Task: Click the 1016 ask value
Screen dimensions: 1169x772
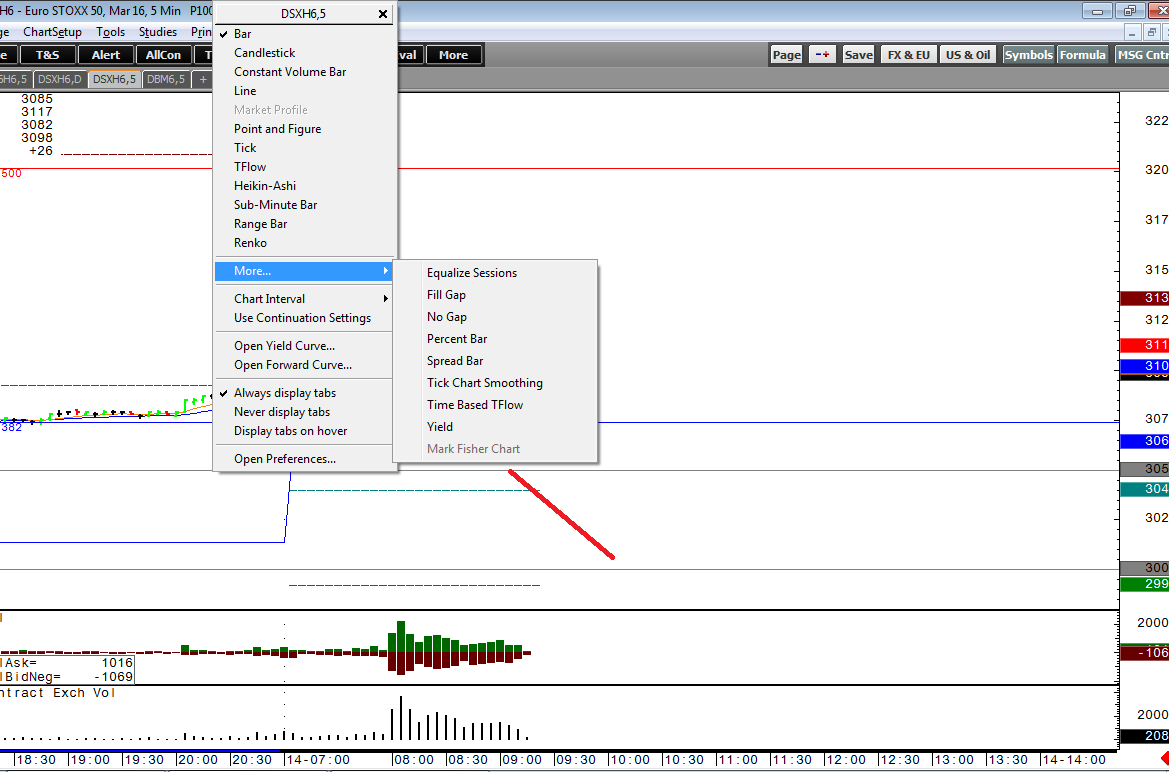Action: (117, 662)
